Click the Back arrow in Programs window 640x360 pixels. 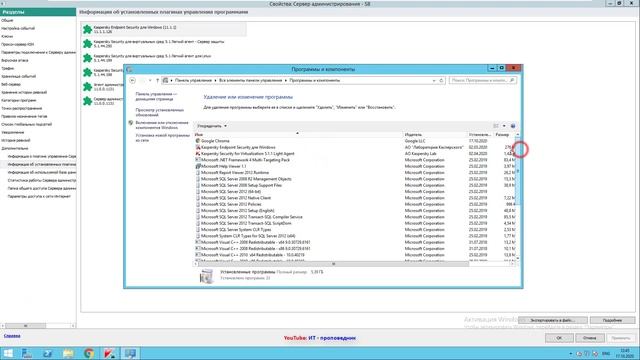point(132,80)
